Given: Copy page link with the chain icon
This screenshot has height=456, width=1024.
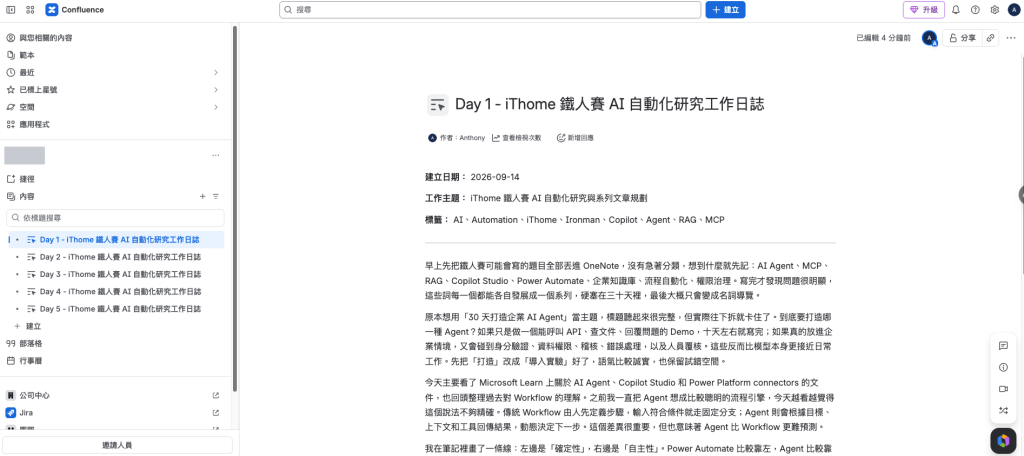Looking at the screenshot, I should 991,38.
